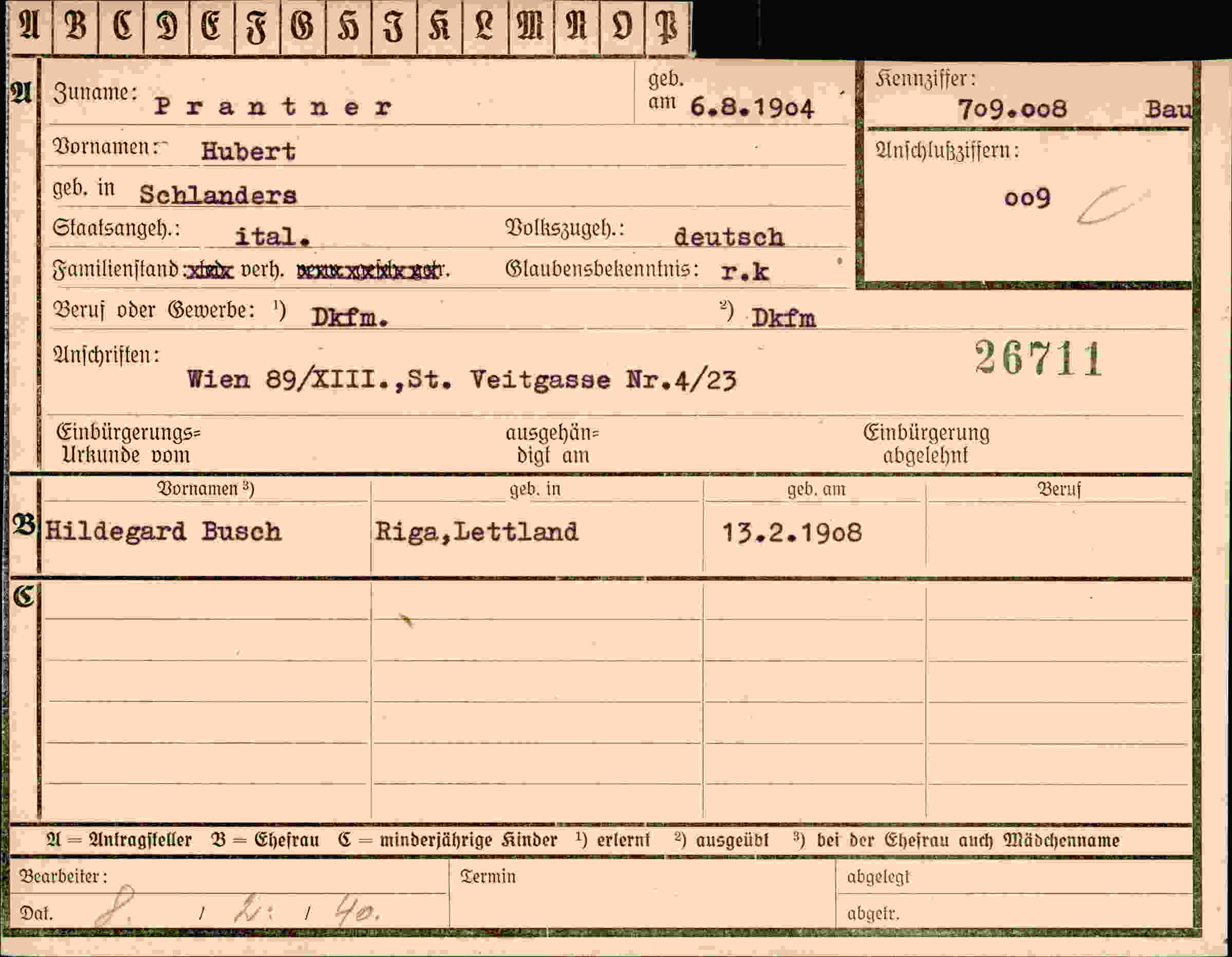1232x957 pixels.
Task: Select the address line "Wien 89/XIII., St. Veitgasse"
Action: (x=399, y=380)
